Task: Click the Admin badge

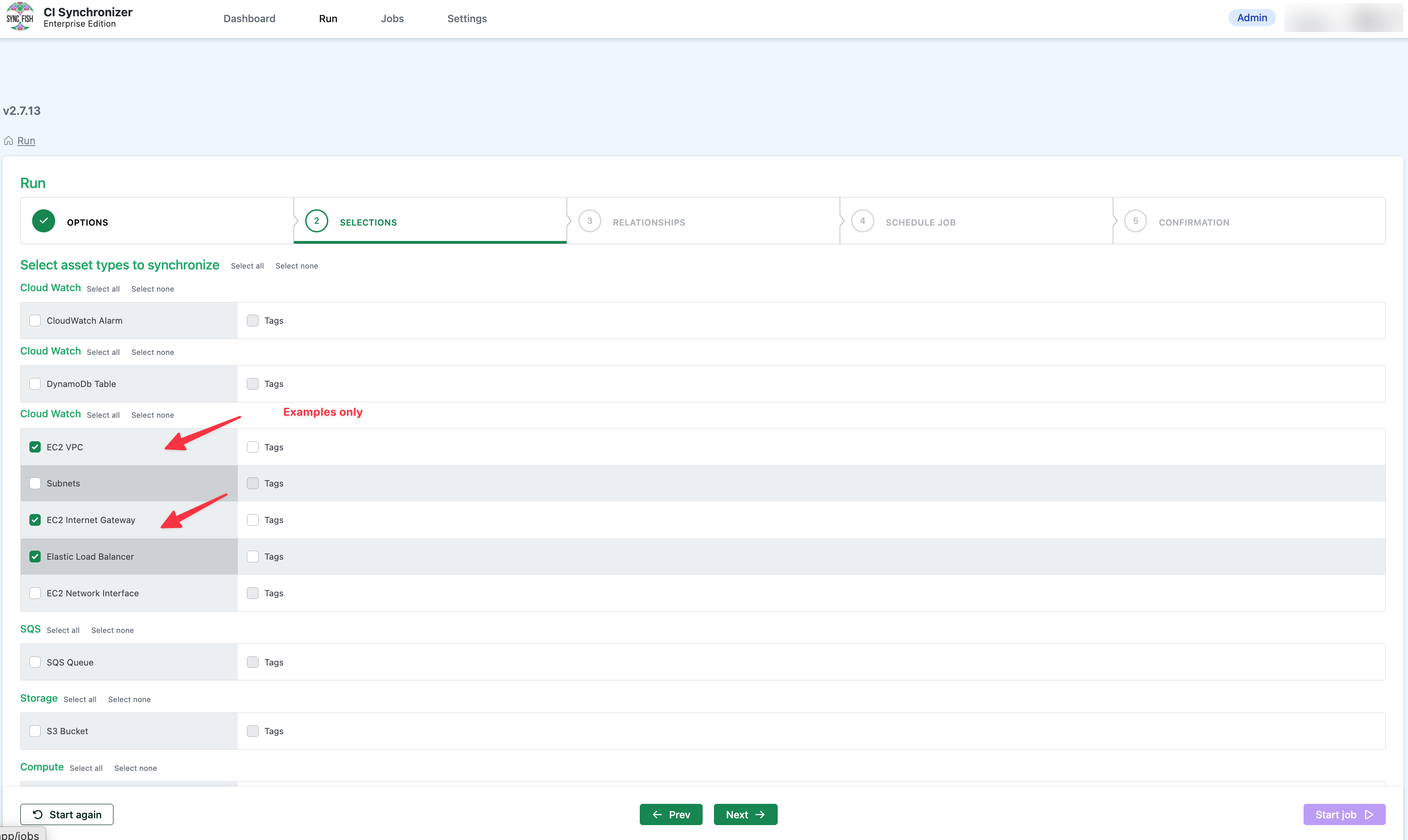Action: 1252,18
